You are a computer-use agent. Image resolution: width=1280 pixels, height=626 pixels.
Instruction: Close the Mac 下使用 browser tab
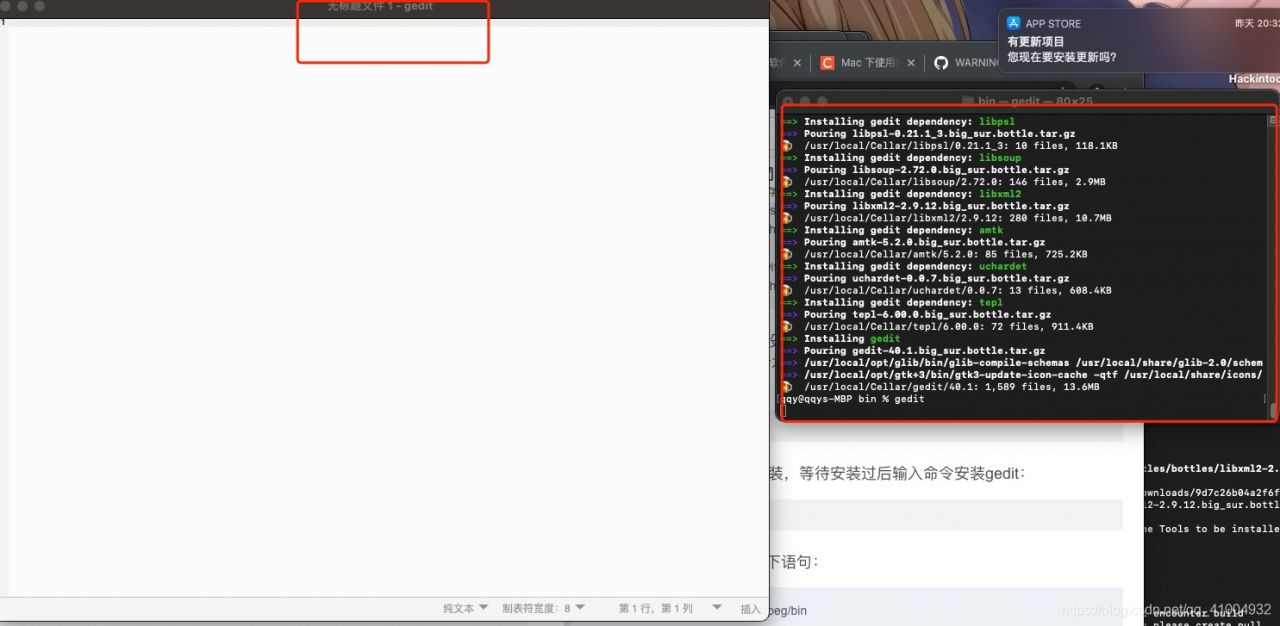point(912,63)
